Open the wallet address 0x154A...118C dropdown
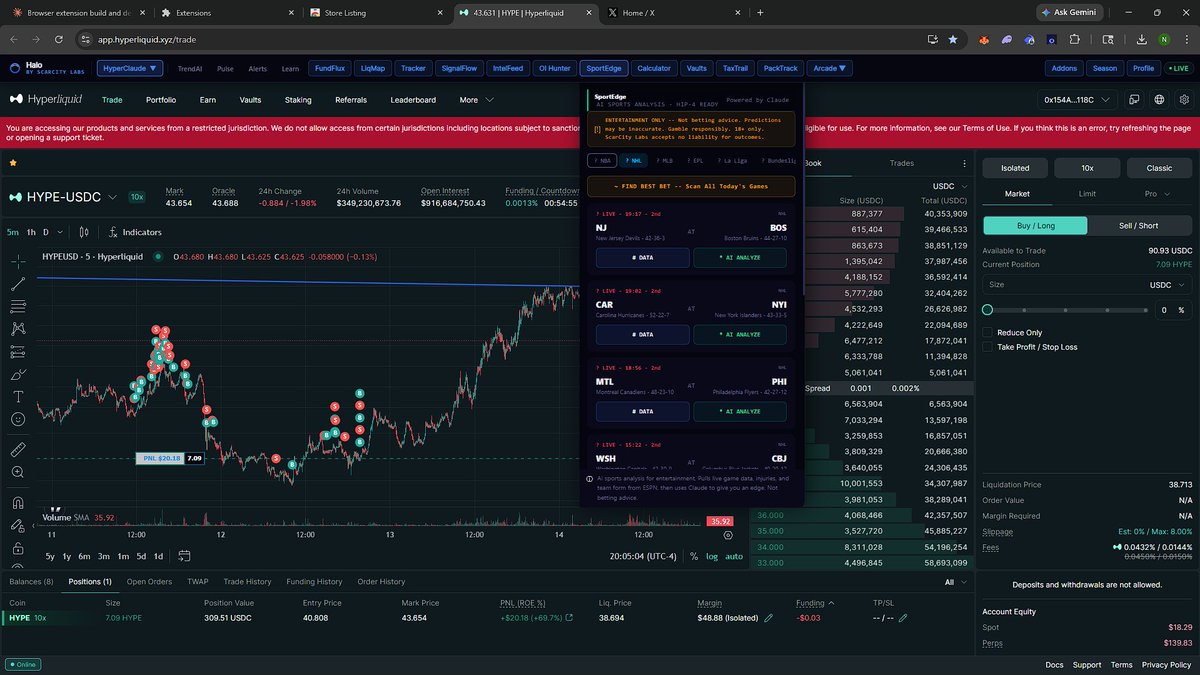The height and width of the screenshot is (675, 1200). click(x=1077, y=100)
